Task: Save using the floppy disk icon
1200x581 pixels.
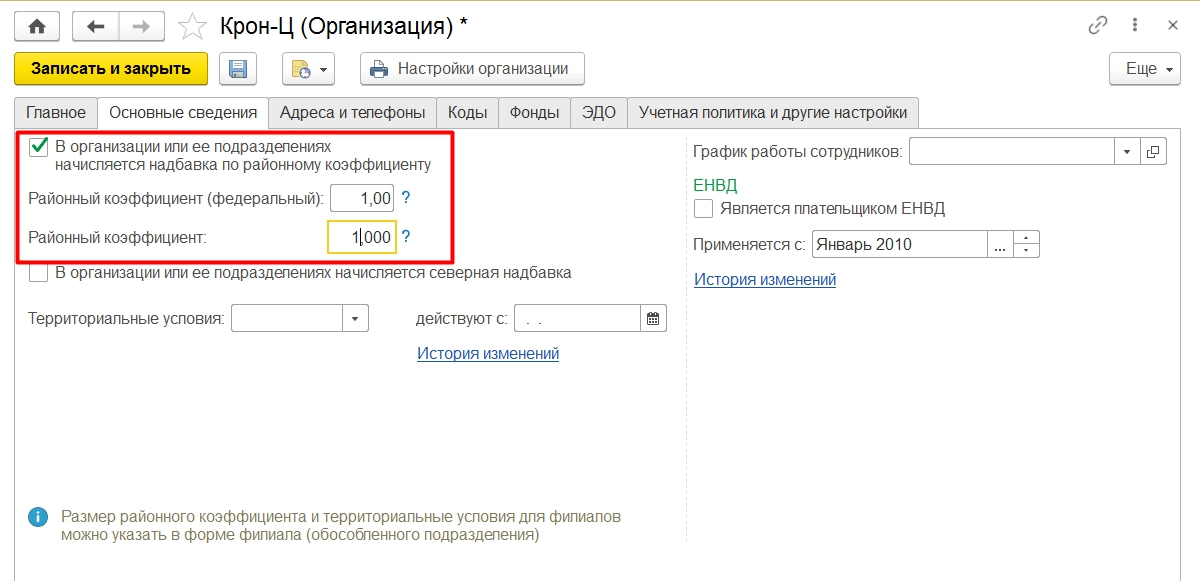Action: (x=238, y=69)
